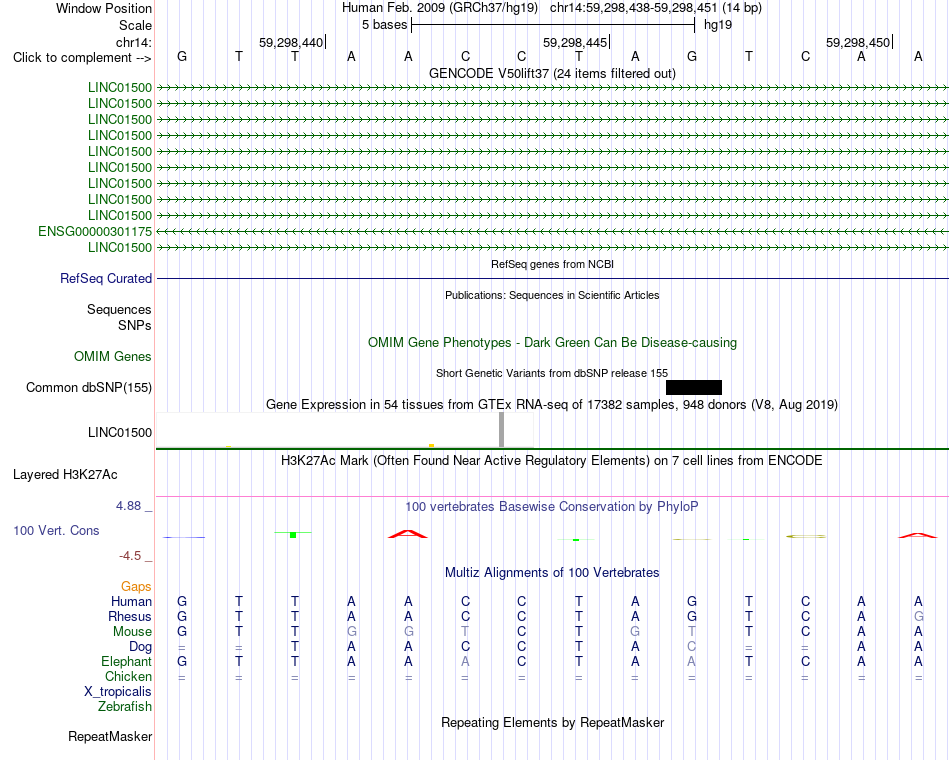950x760 pixels.
Task: Click the gray GTEx expression bar for LINC01500
Action: coord(501,430)
